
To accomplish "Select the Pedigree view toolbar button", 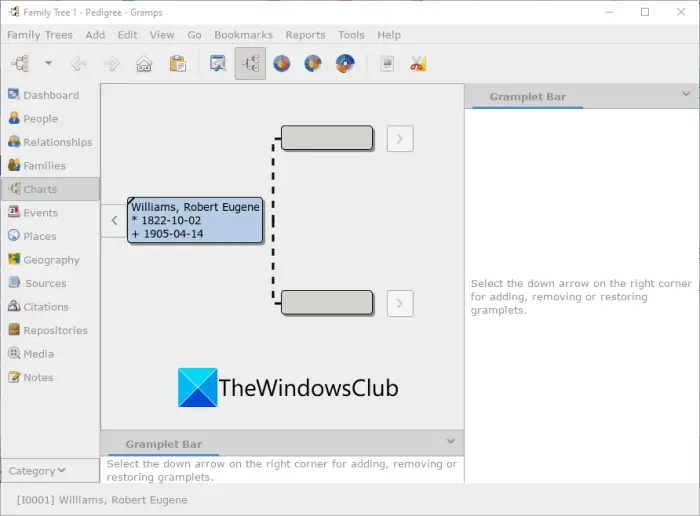I will tap(250, 63).
